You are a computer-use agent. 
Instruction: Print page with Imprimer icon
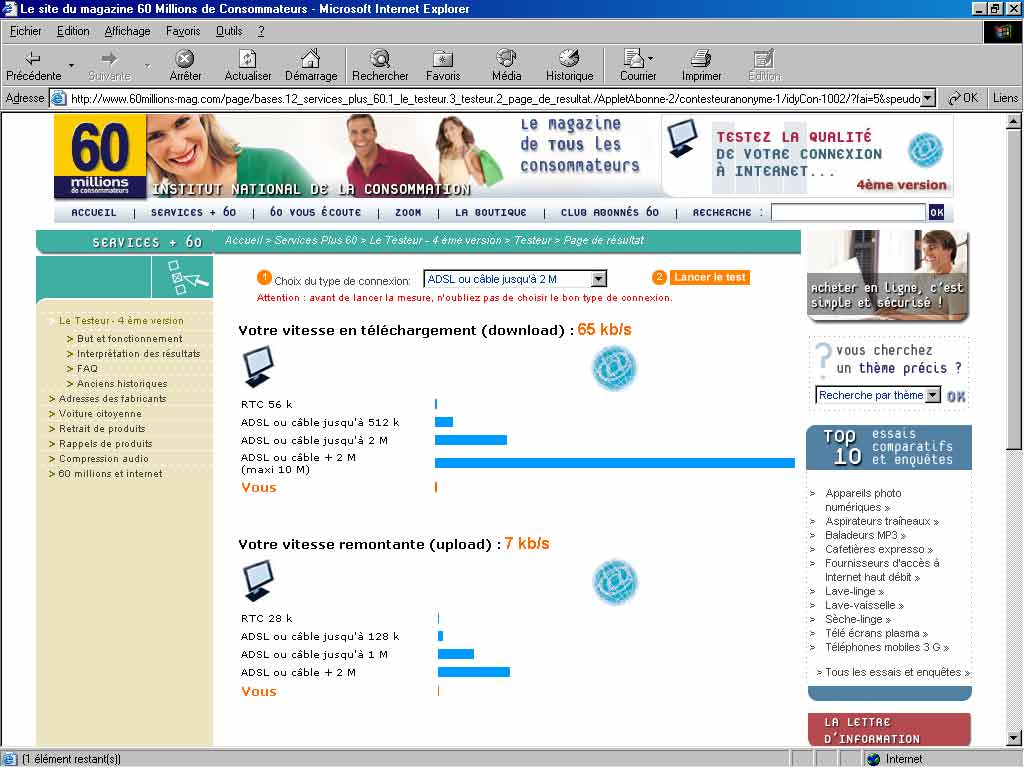(x=701, y=59)
